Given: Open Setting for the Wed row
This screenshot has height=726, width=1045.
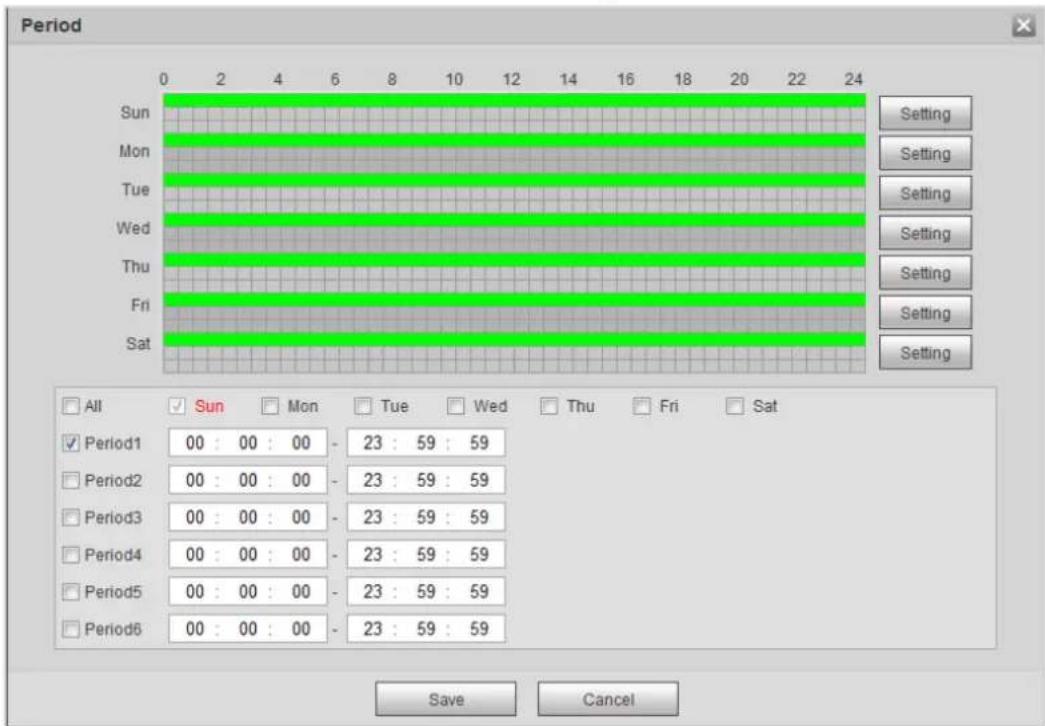Looking at the screenshot, I should pyautogui.click(x=925, y=233).
